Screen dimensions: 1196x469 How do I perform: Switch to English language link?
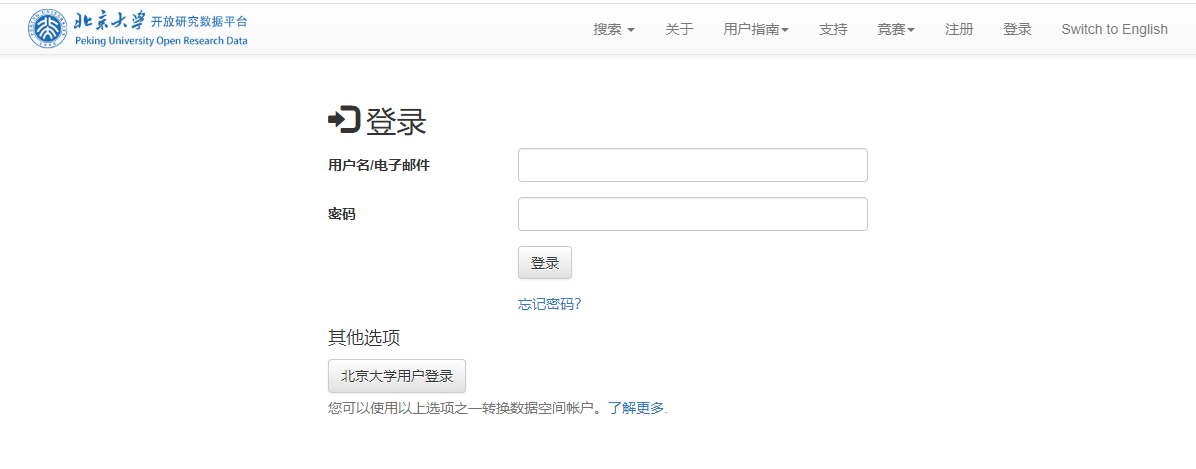[x=1114, y=30]
